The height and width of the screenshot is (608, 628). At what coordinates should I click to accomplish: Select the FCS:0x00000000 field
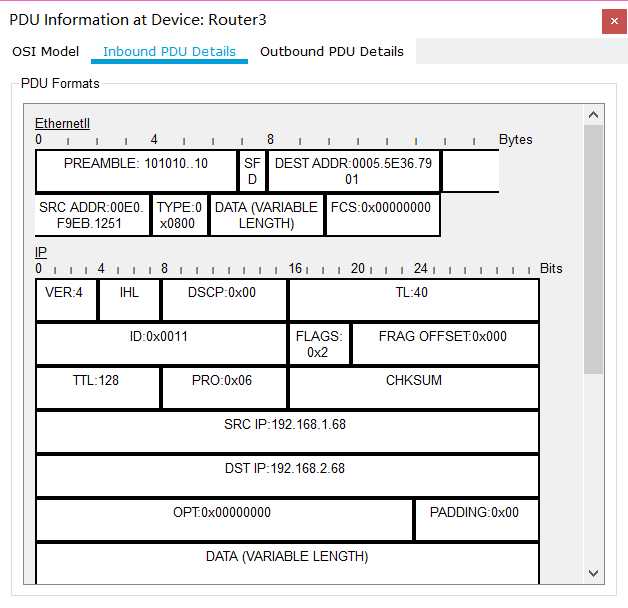383,215
